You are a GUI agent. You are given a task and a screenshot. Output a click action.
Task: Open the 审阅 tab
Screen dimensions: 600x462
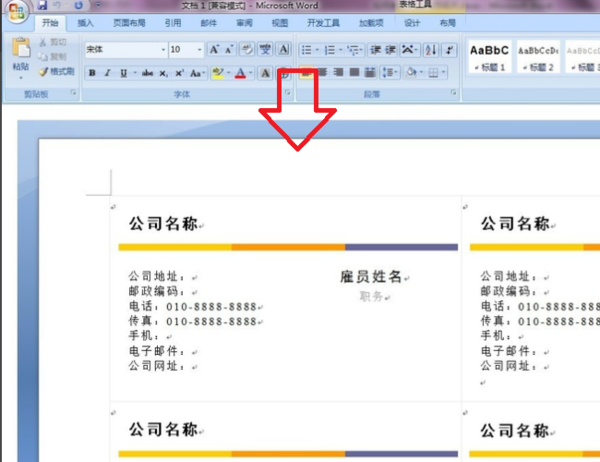[x=244, y=23]
